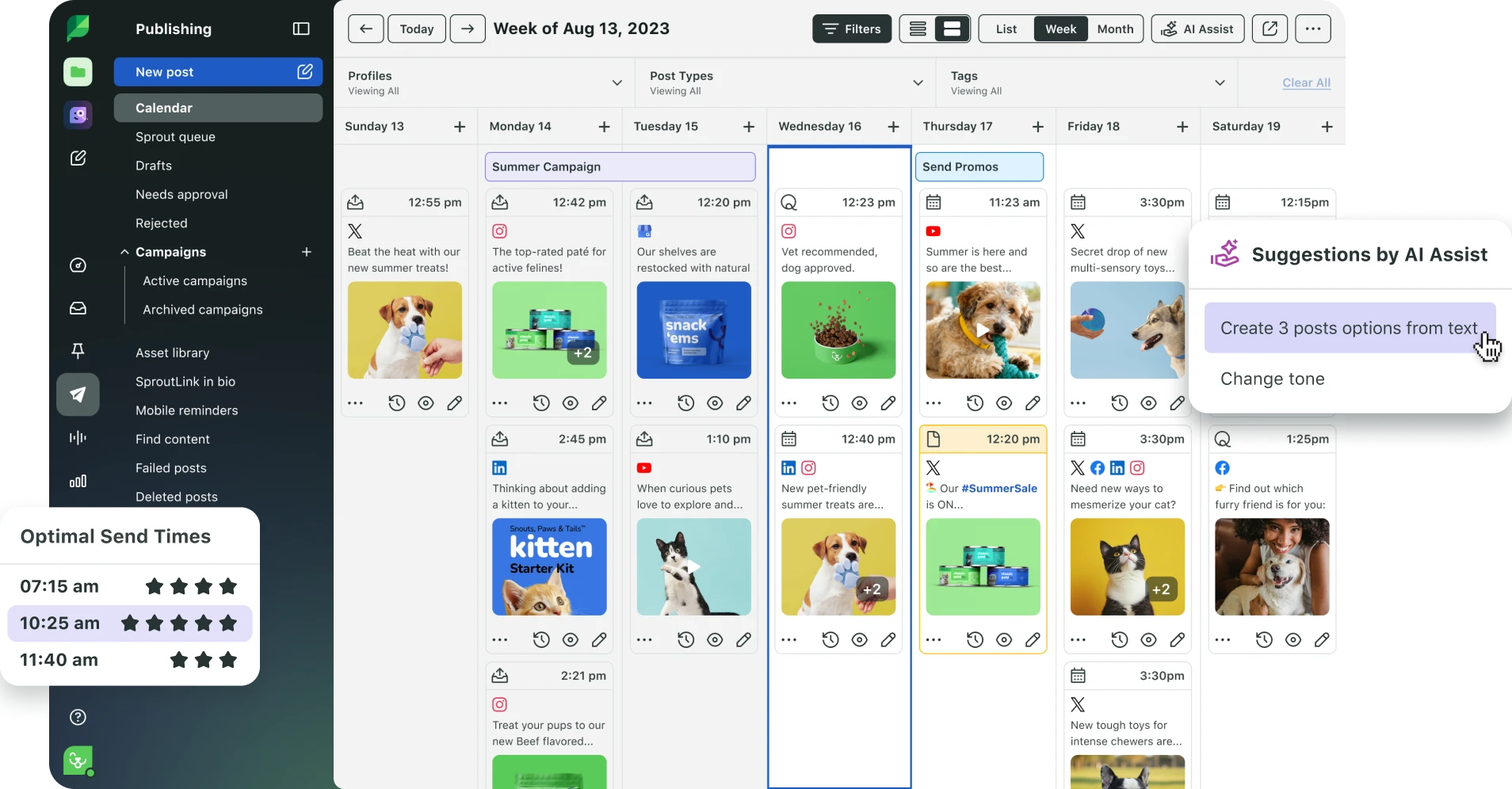Switch to the compact list density view
The height and width of the screenshot is (789, 1512).
918,29
